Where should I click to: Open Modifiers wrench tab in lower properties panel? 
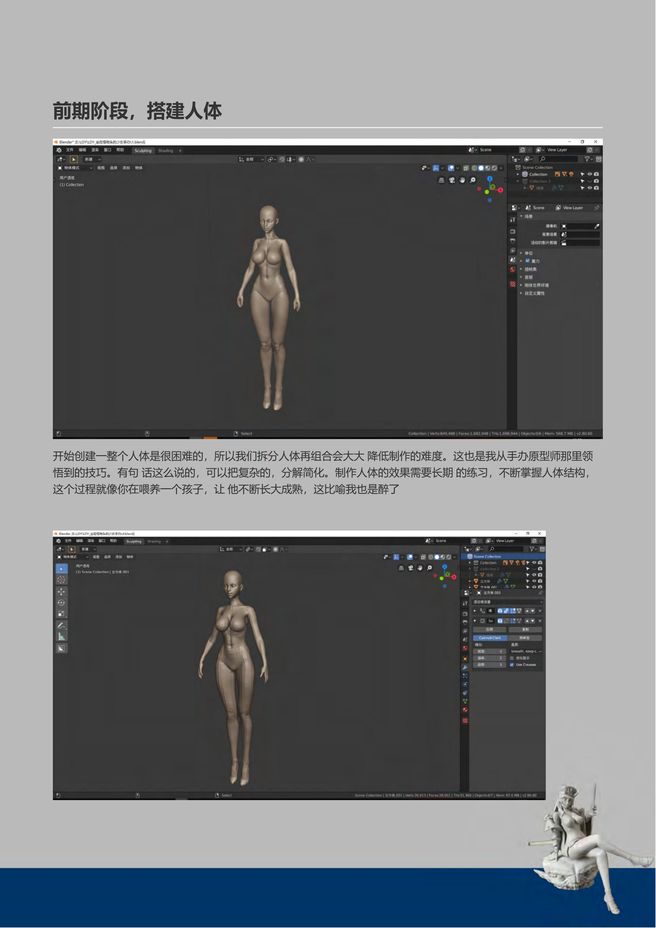[465, 668]
